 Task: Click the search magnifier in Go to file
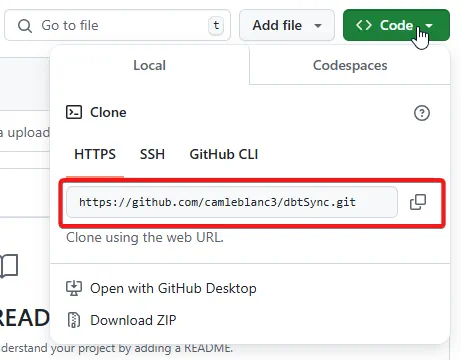(25, 26)
